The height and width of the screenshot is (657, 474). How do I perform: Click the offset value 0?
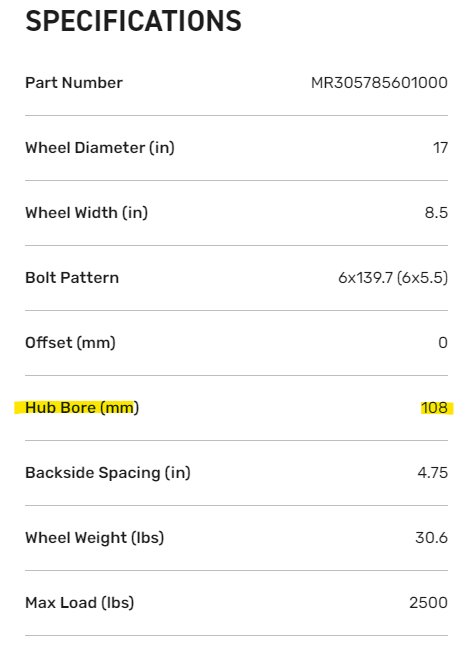tap(443, 343)
